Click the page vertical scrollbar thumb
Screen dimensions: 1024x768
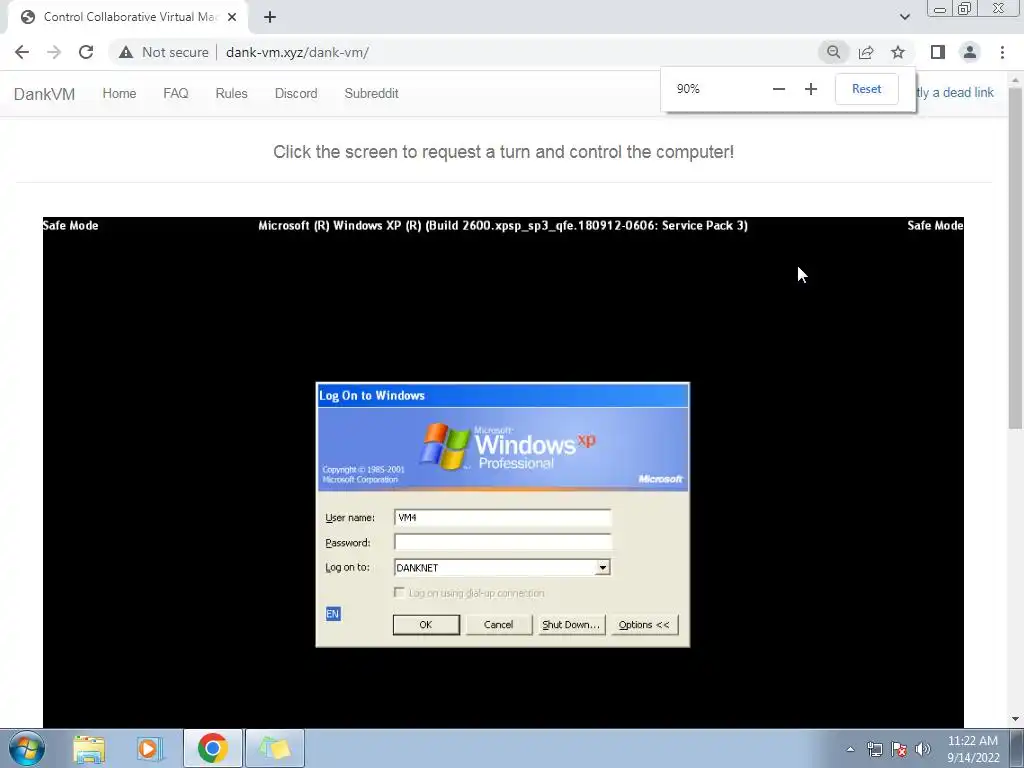(x=1015, y=258)
